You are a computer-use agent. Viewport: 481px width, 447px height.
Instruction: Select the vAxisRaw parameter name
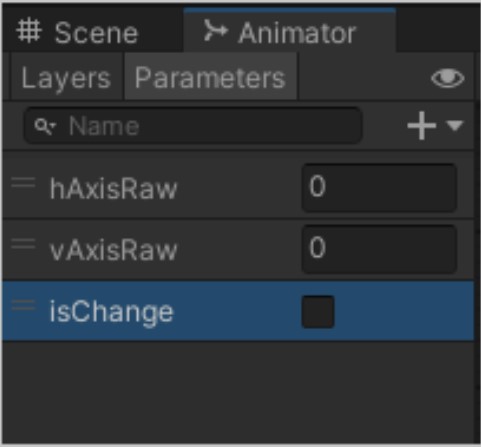click(113, 251)
